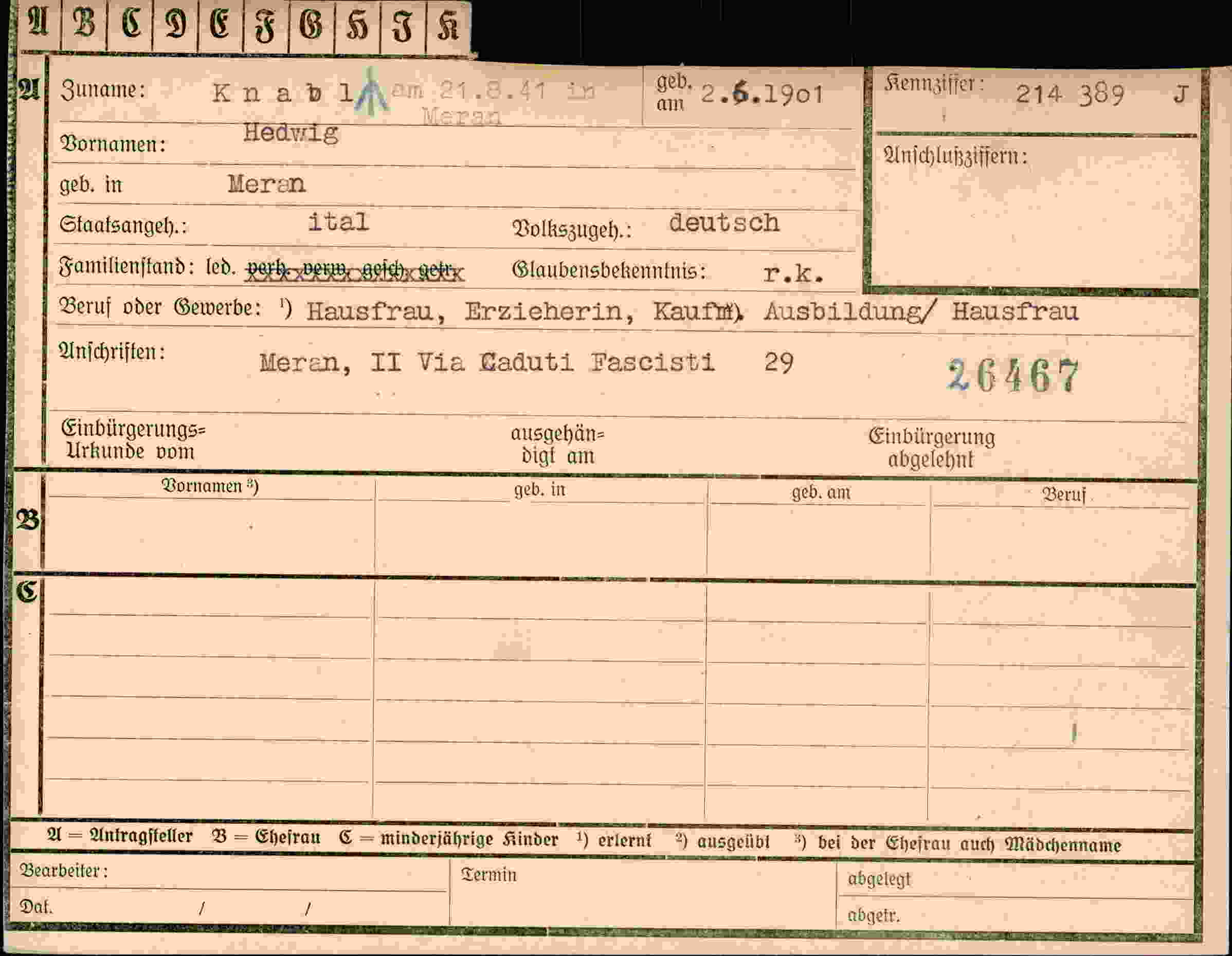Click the 'abgetr.' label
Viewport: 1232px width, 956px height.
tap(873, 915)
